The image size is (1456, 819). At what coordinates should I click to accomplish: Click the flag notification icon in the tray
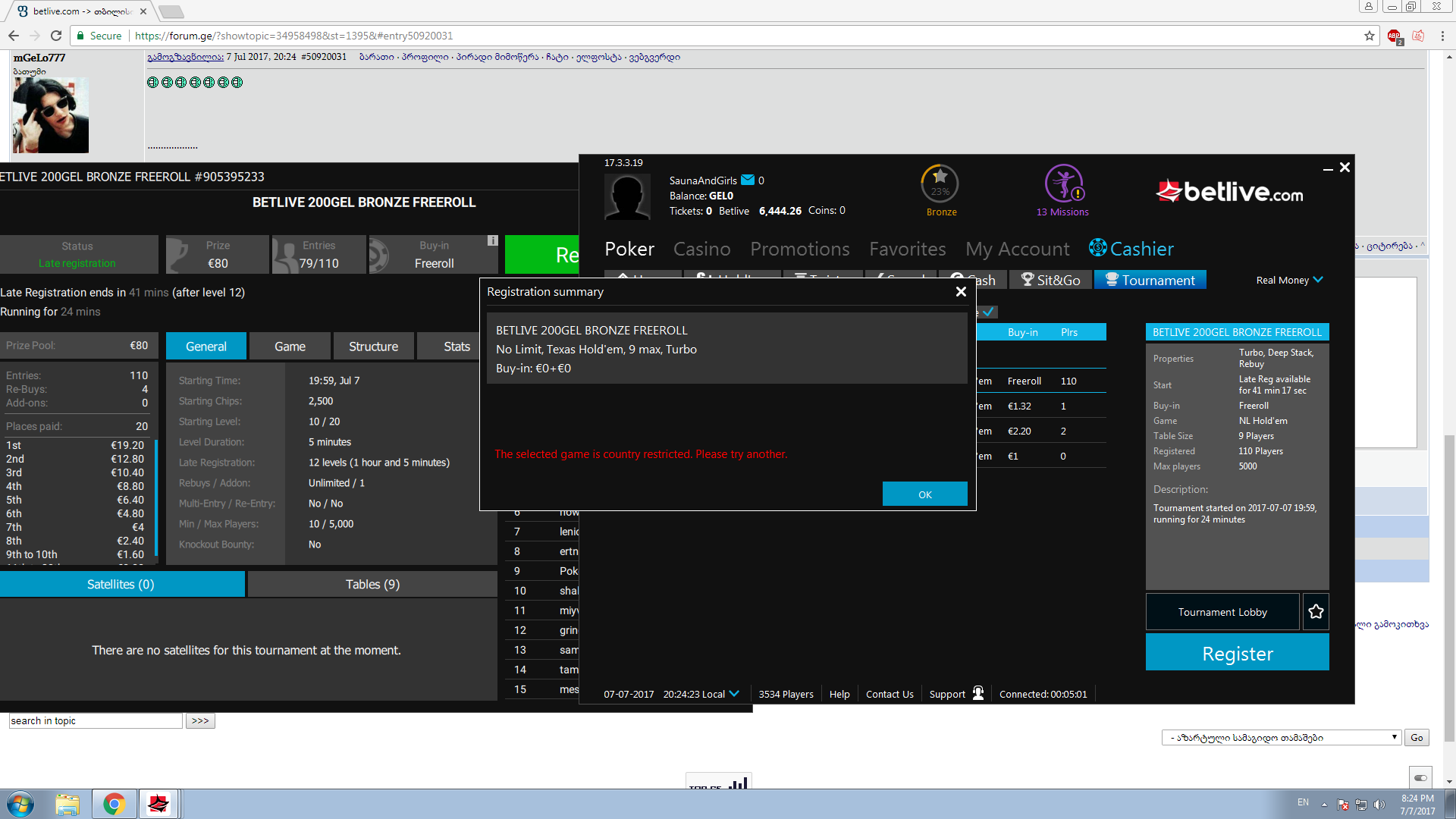(x=1343, y=805)
